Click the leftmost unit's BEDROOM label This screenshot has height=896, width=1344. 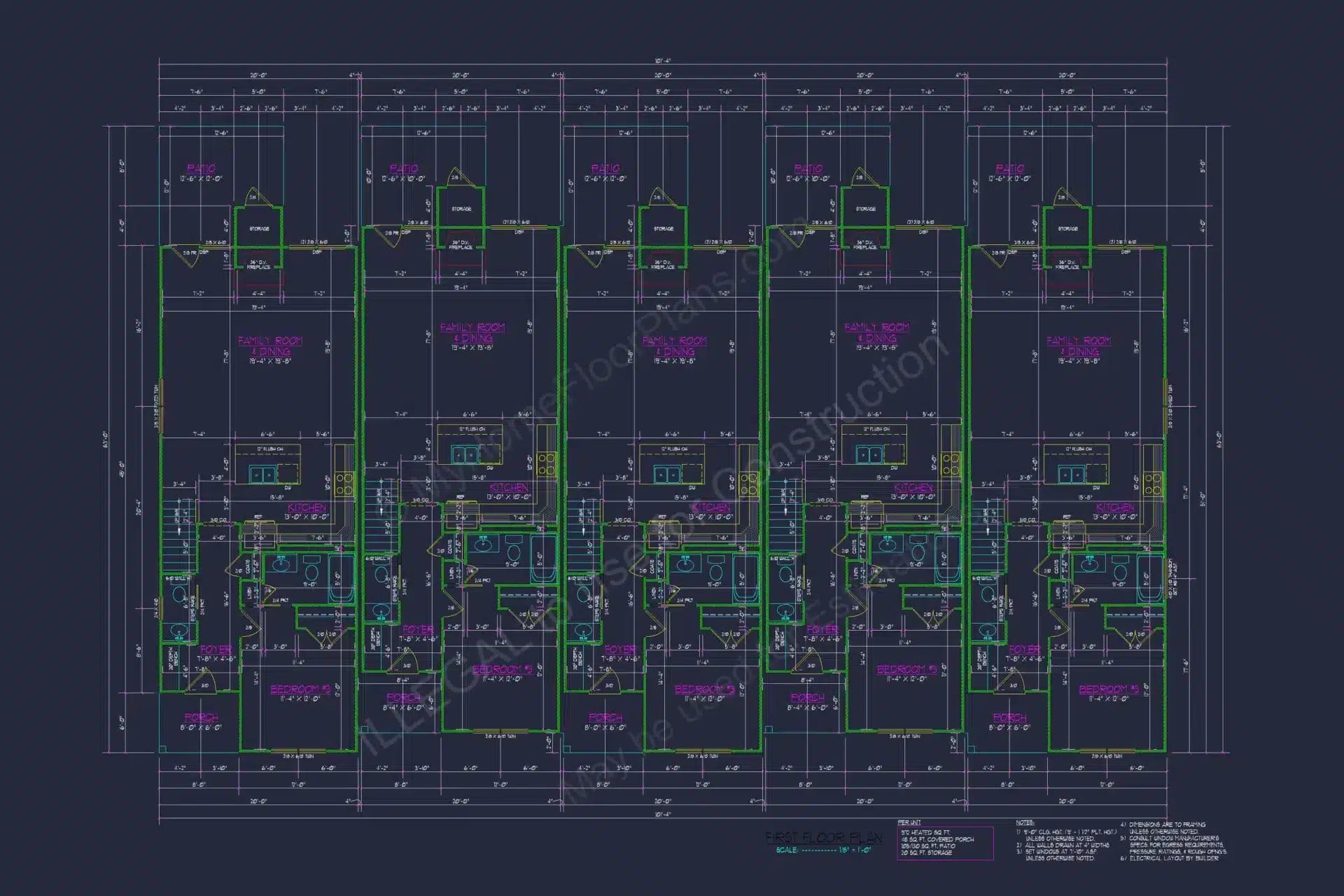coord(300,689)
